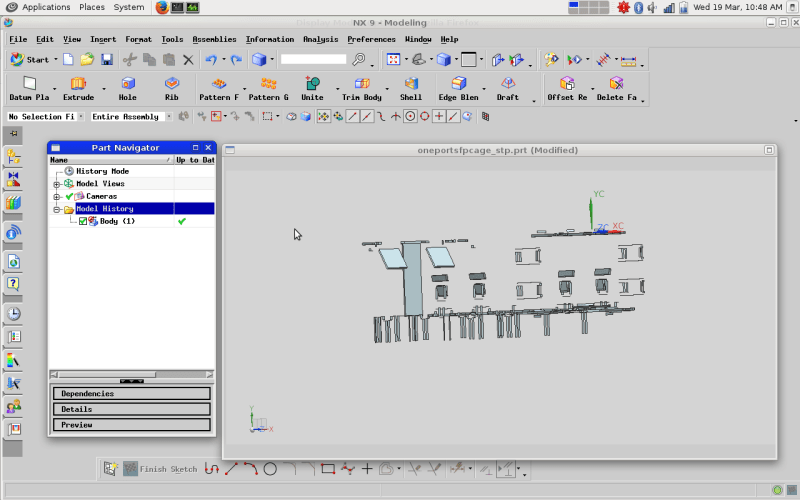Toggle Mid Point snap
The height and width of the screenshot is (500, 800).
click(x=367, y=117)
